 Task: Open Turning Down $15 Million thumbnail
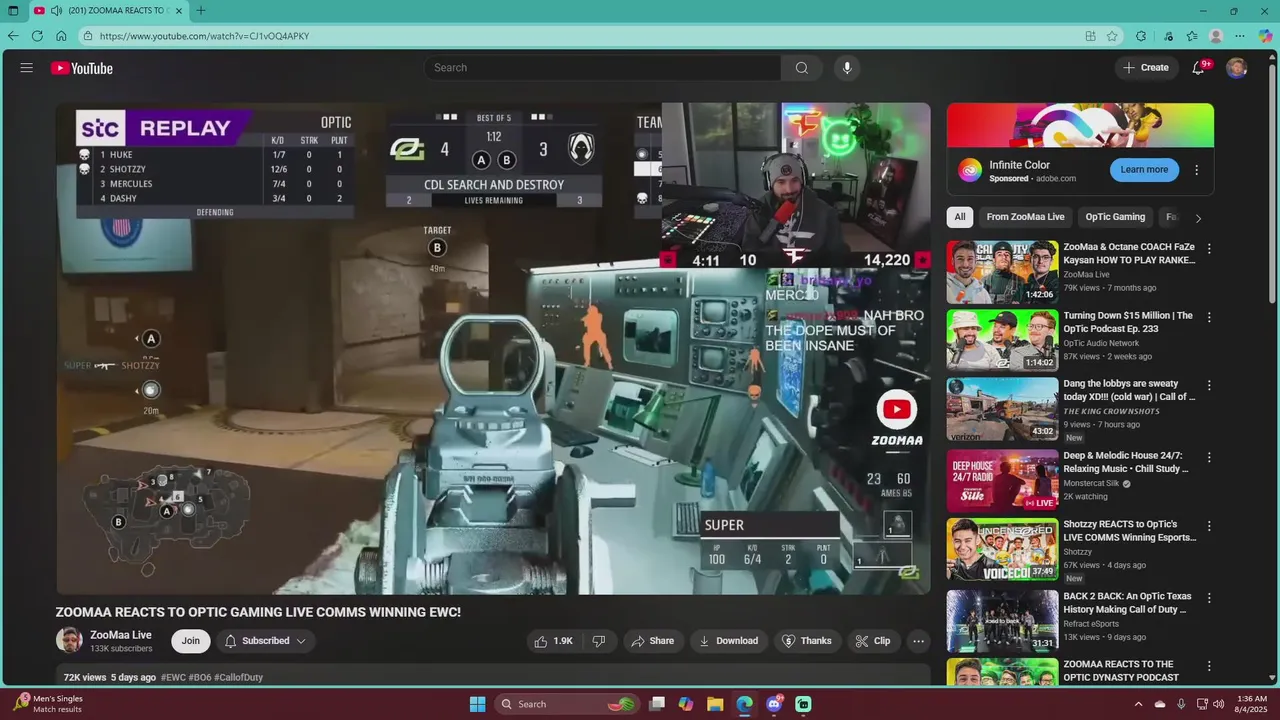(1002, 340)
